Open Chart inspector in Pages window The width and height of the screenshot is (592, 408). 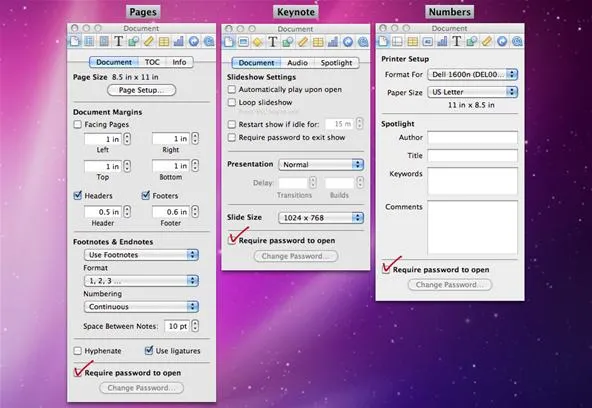point(179,41)
